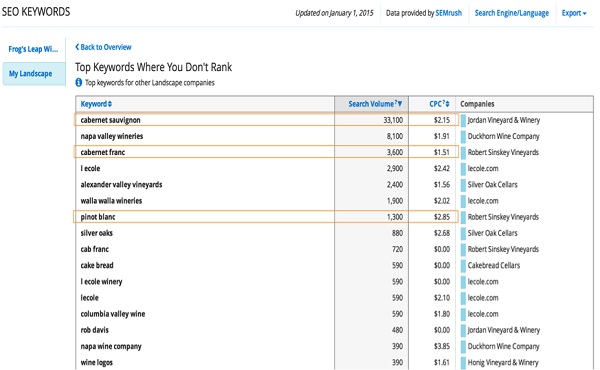Click the blue bar beside Jordan Vineyard & Winery in the cabernet sauvignon row

pos(463,120)
